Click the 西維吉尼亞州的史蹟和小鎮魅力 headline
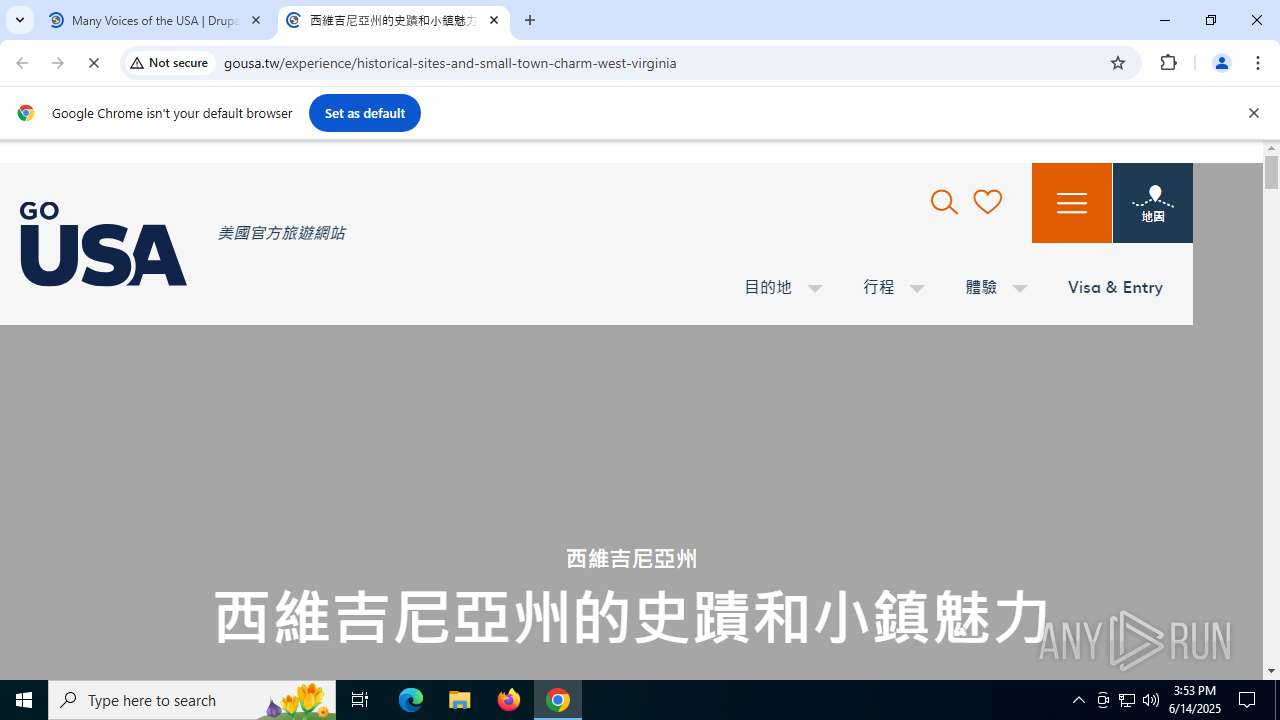The image size is (1280, 720). pyautogui.click(x=631, y=617)
